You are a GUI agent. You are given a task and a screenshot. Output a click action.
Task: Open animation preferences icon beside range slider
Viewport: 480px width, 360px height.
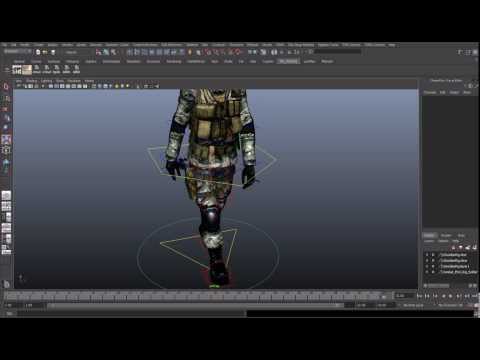tap(476, 305)
